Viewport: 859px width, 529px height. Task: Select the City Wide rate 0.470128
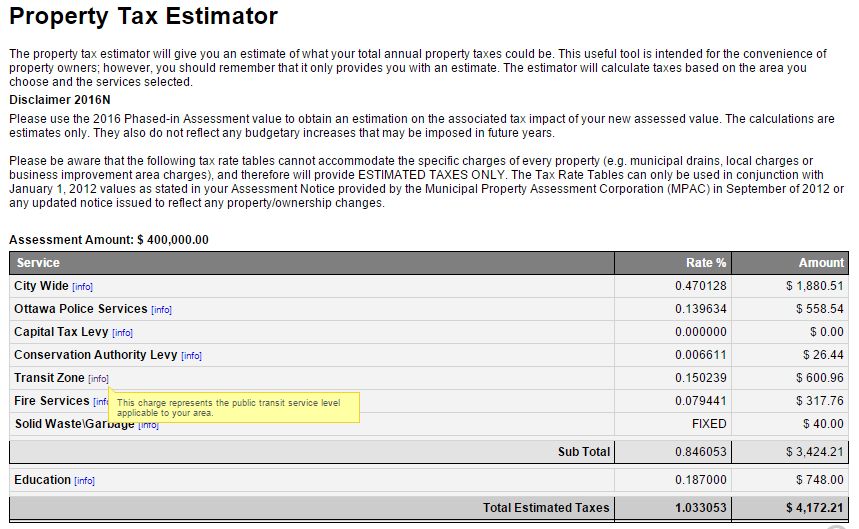click(700, 286)
